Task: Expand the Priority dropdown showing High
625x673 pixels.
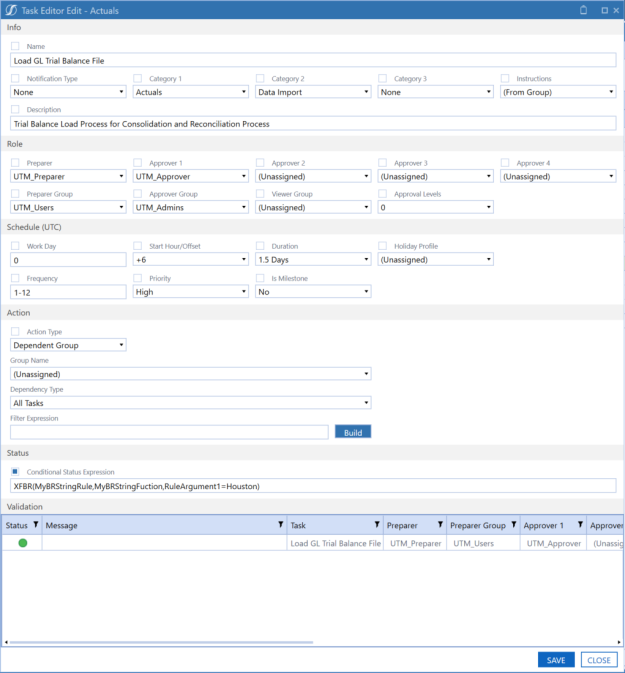Action: (191, 292)
